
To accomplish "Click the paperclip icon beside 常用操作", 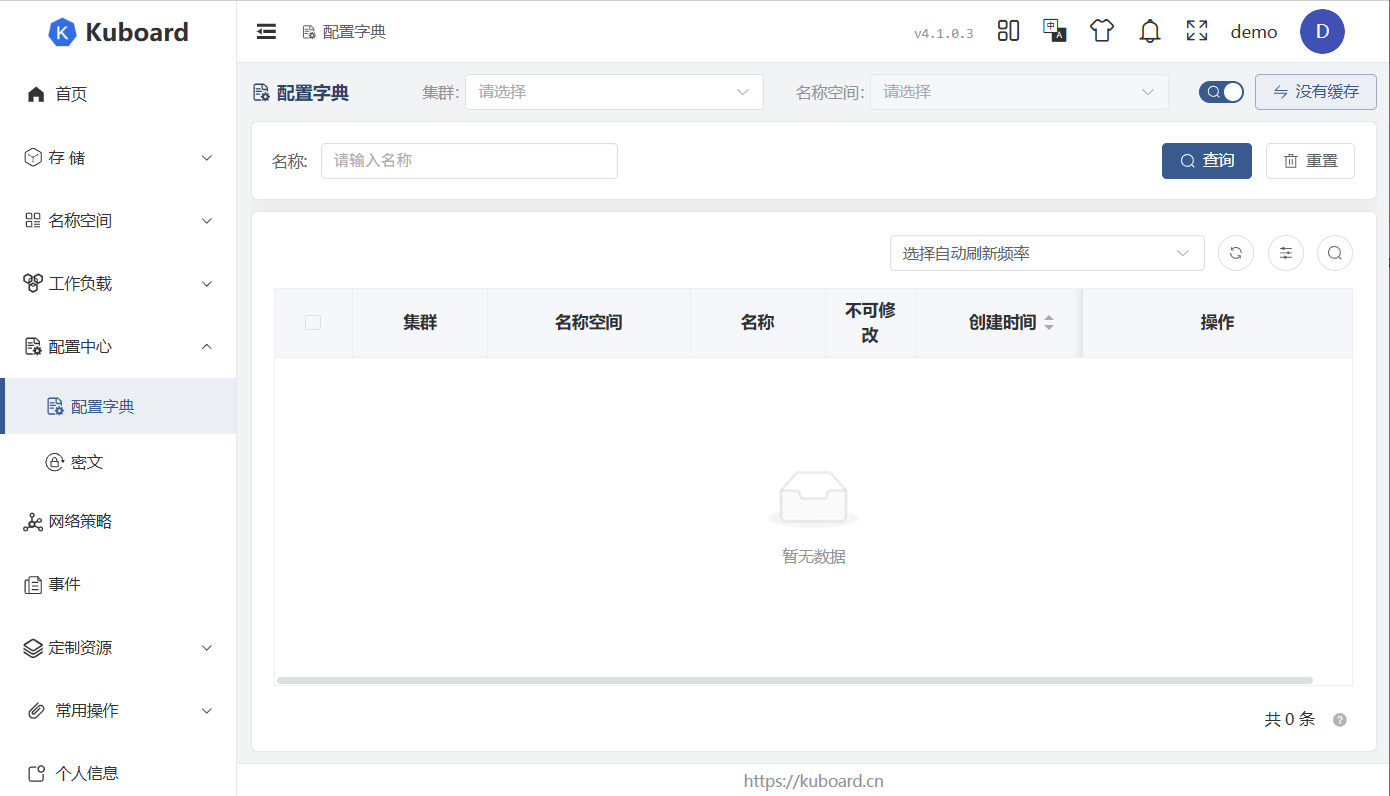I will [36, 711].
